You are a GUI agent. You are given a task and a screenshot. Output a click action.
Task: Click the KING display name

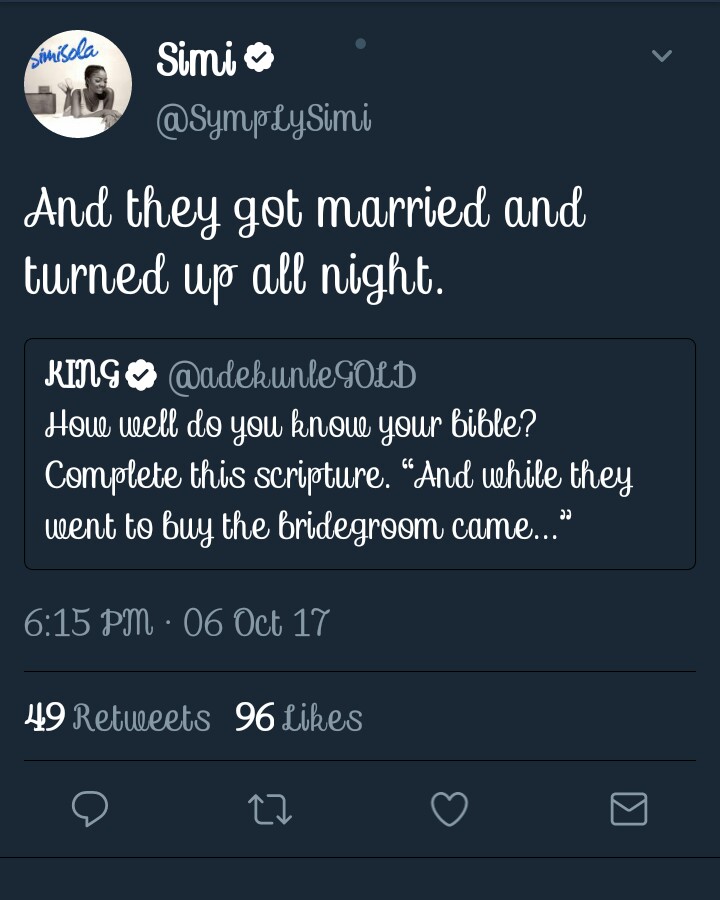point(82,376)
